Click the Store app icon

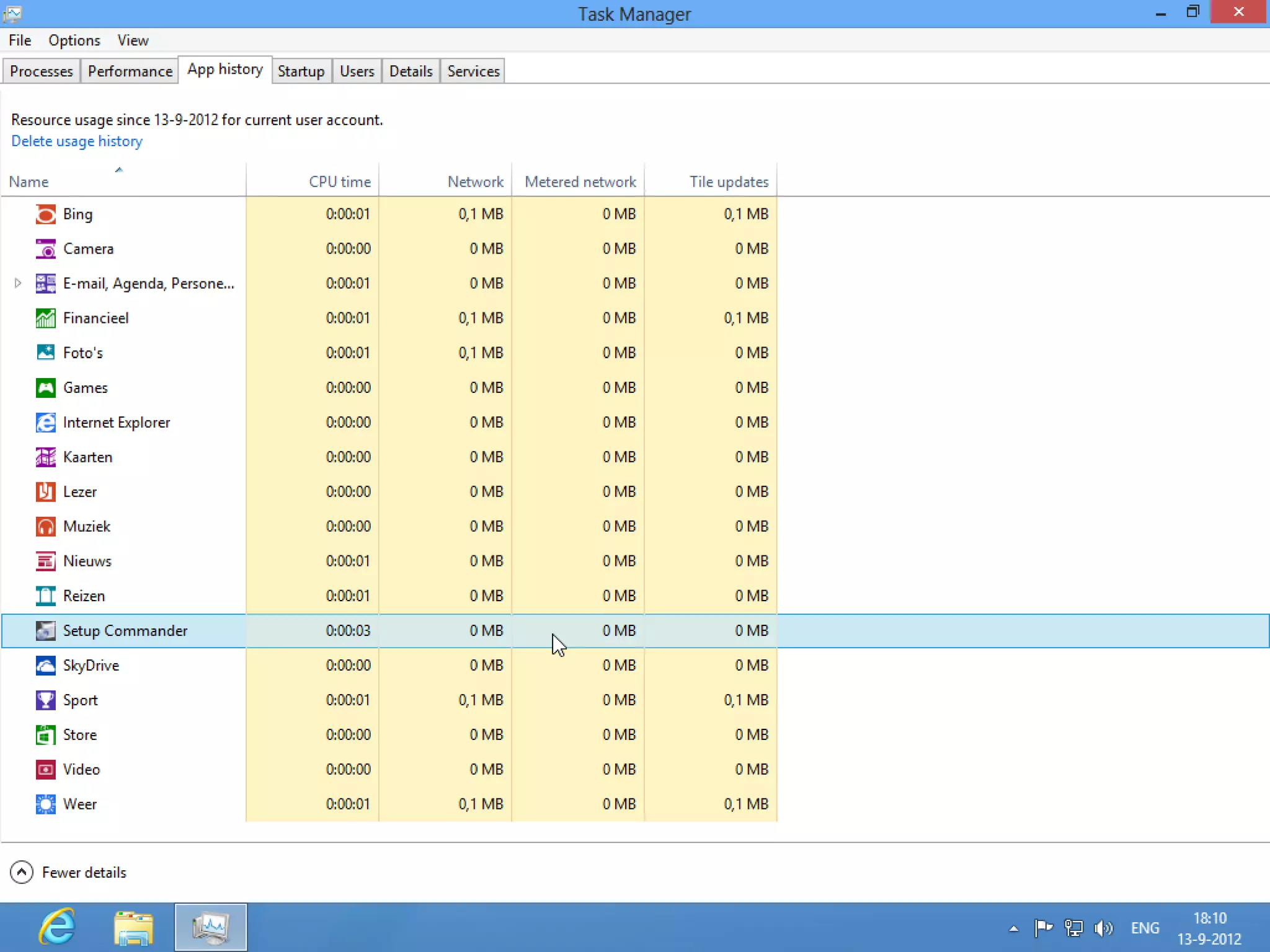coord(45,735)
